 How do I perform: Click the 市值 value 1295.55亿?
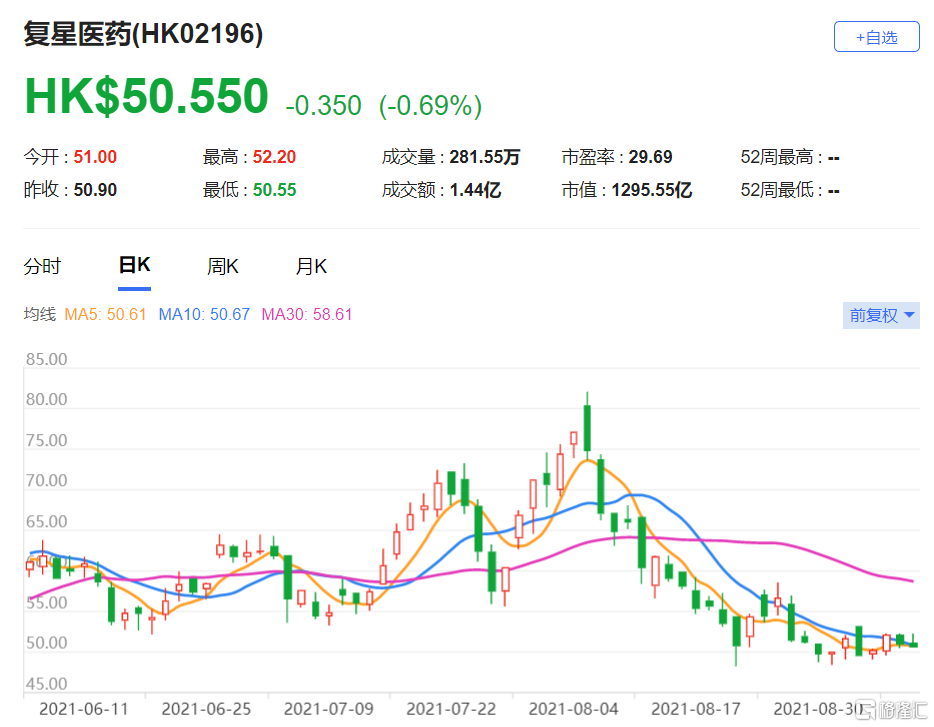click(651, 189)
